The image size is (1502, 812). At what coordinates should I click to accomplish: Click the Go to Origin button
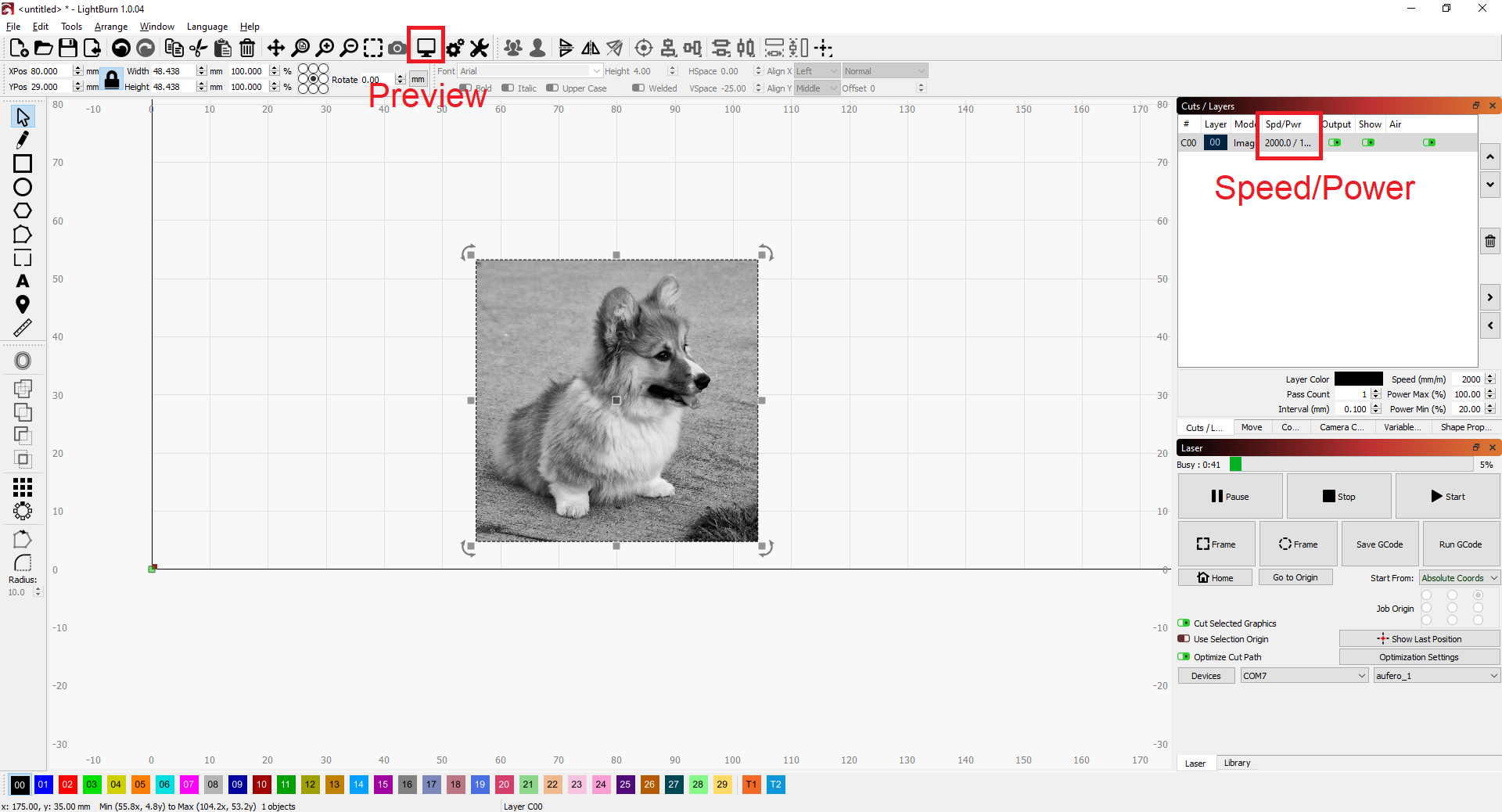point(1295,577)
